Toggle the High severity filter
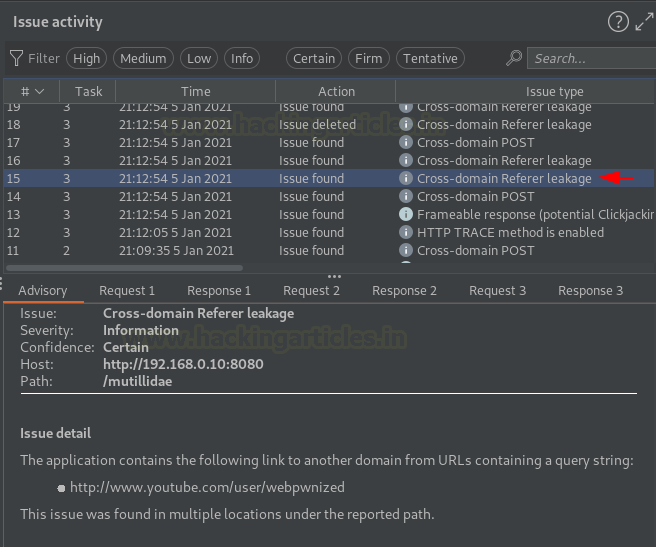The width and height of the screenshot is (656, 547). (x=87, y=59)
